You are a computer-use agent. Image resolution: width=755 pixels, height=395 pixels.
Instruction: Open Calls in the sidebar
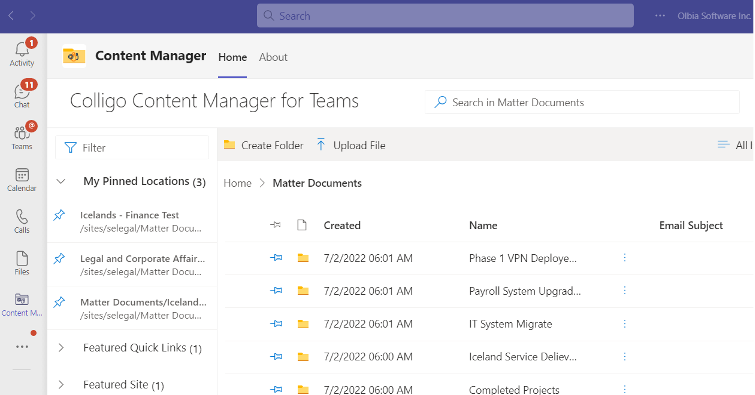point(22,221)
